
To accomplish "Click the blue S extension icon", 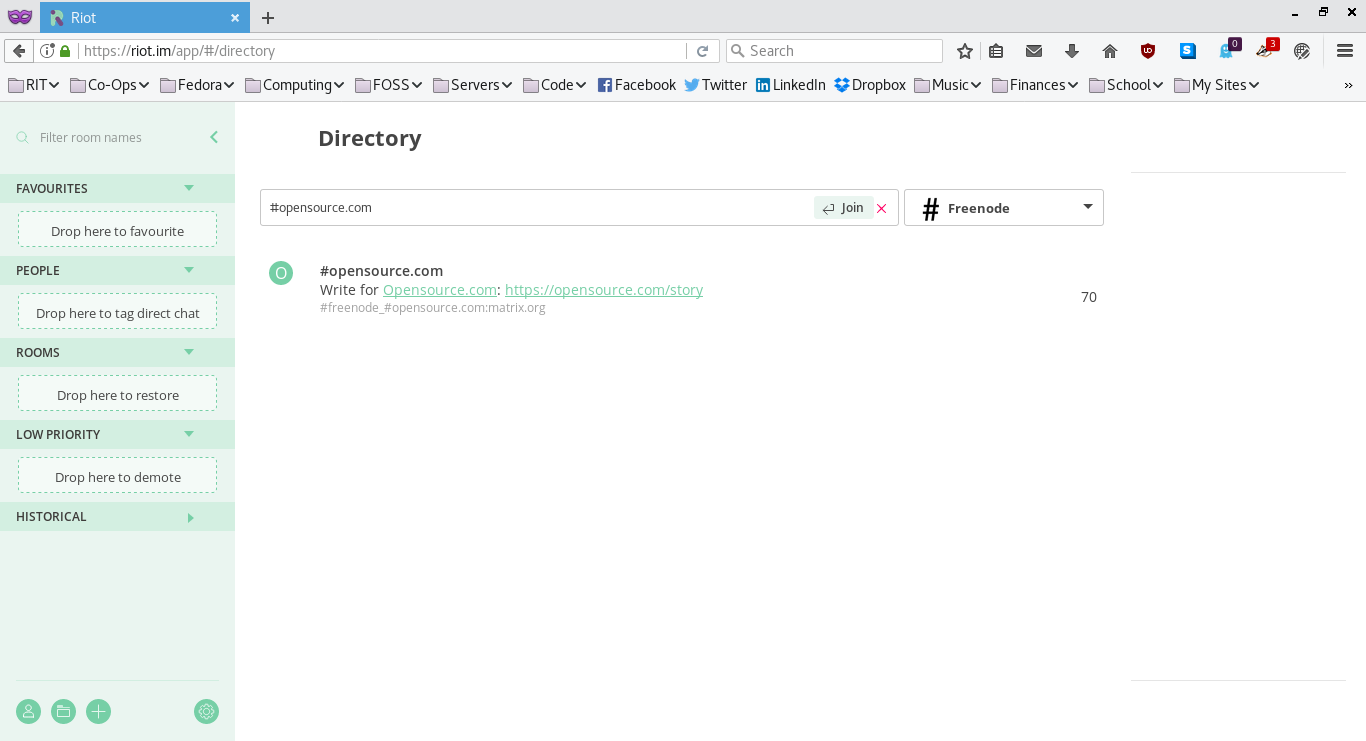I will click(x=1187, y=51).
